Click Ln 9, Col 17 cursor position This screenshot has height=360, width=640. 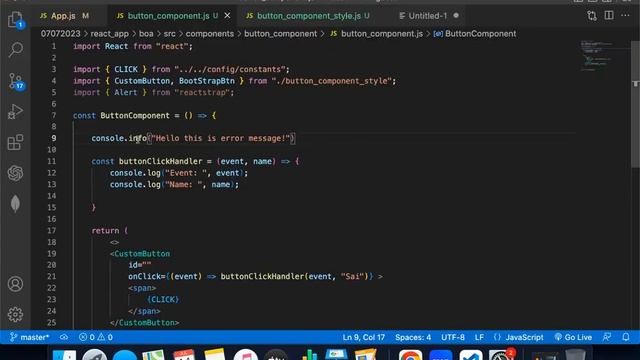[364, 337]
